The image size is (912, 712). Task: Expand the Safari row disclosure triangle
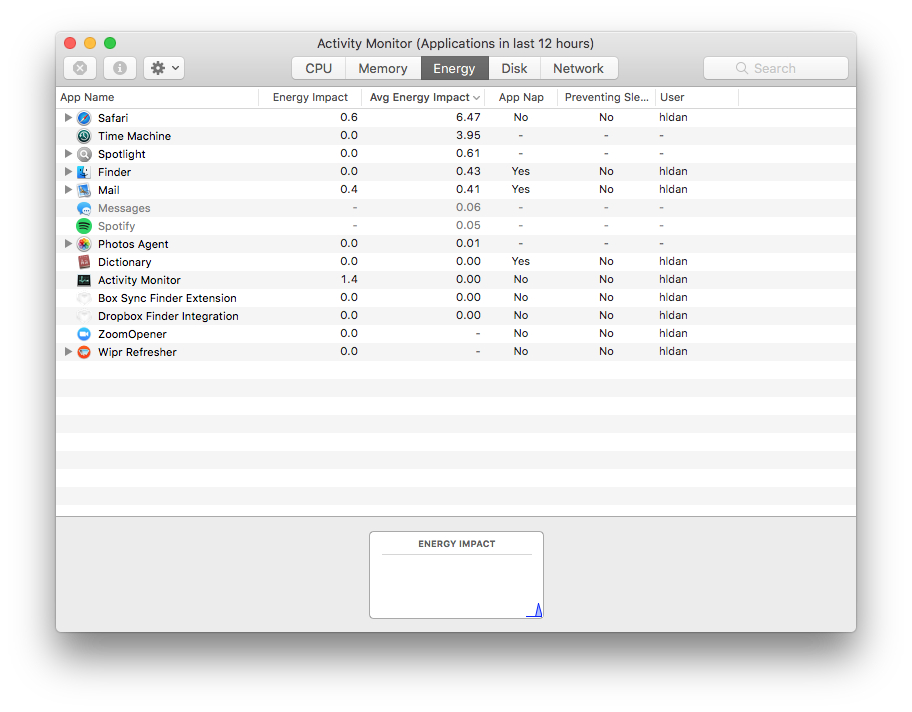coord(68,118)
